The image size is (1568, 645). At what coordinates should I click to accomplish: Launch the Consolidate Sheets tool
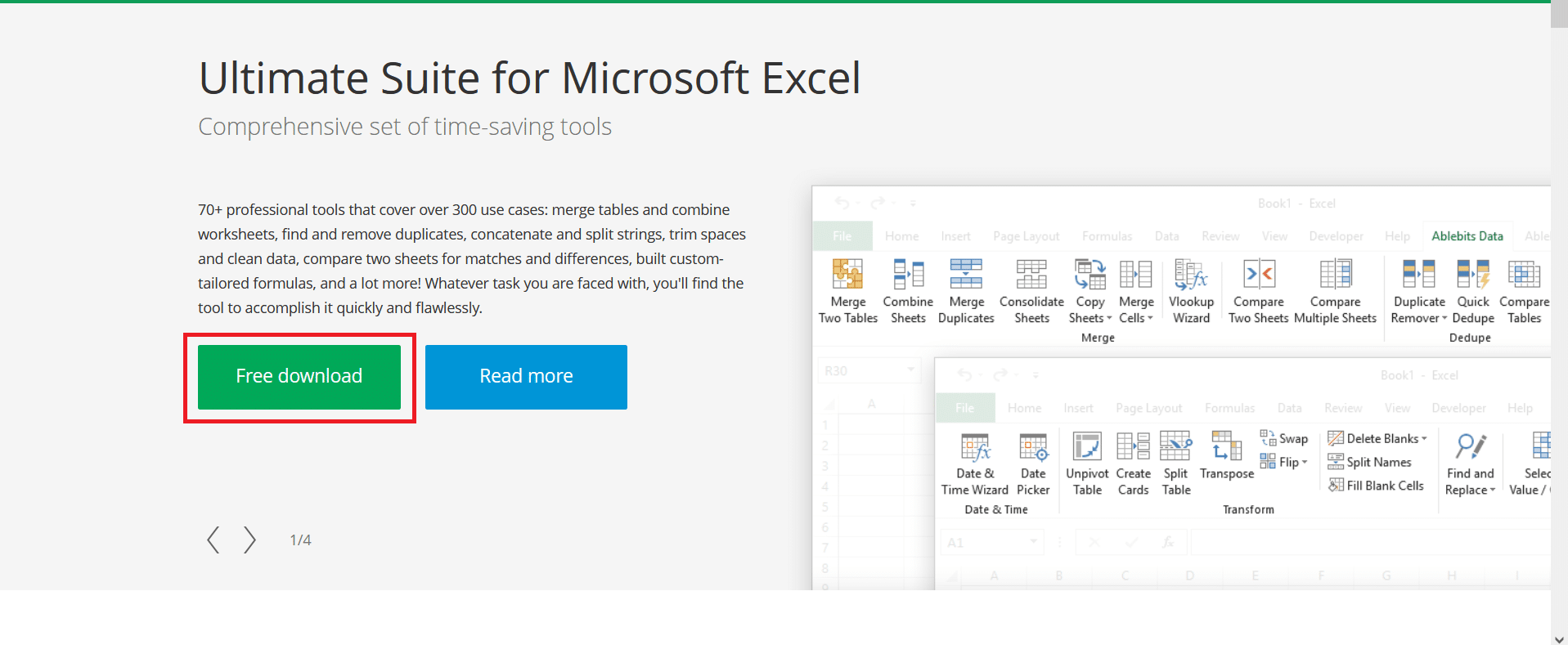click(x=1031, y=292)
